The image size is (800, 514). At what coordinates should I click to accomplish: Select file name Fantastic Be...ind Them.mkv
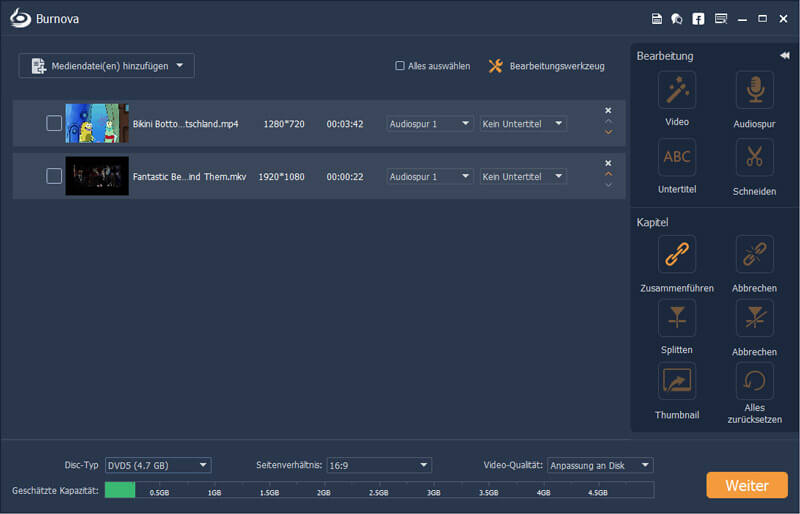coord(189,177)
